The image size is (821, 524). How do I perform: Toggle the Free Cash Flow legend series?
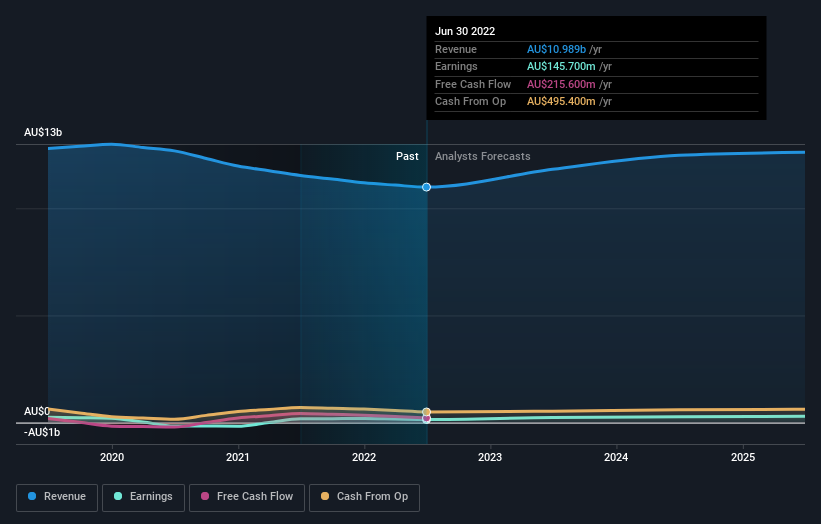[247, 497]
